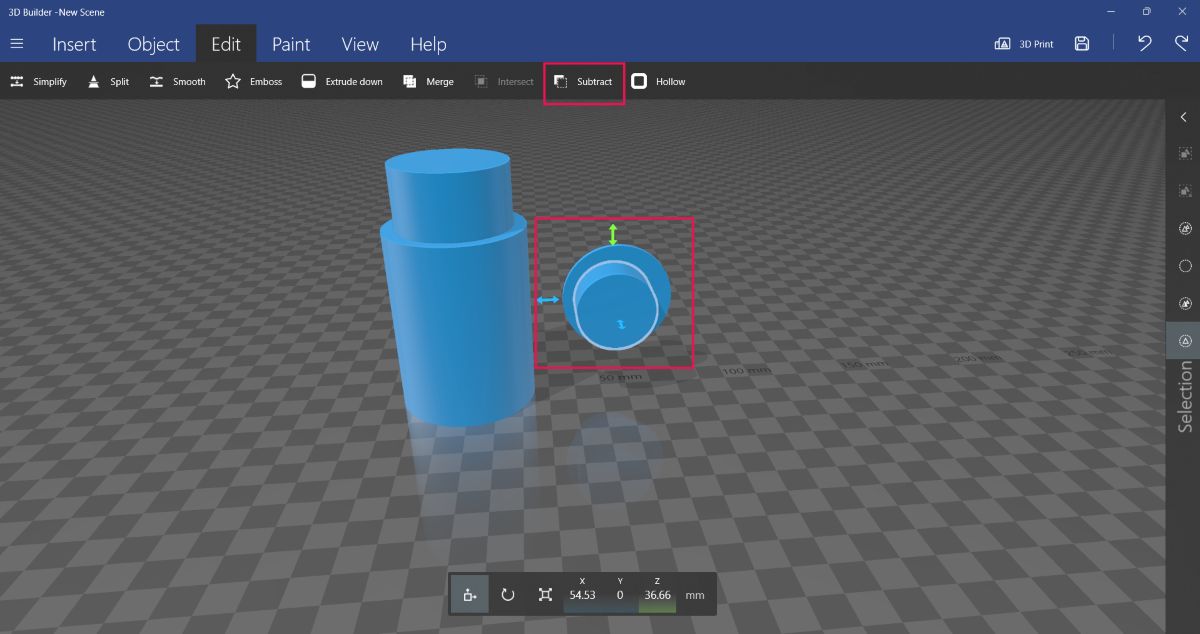
Task: Select the Emboss tool
Action: 252,81
